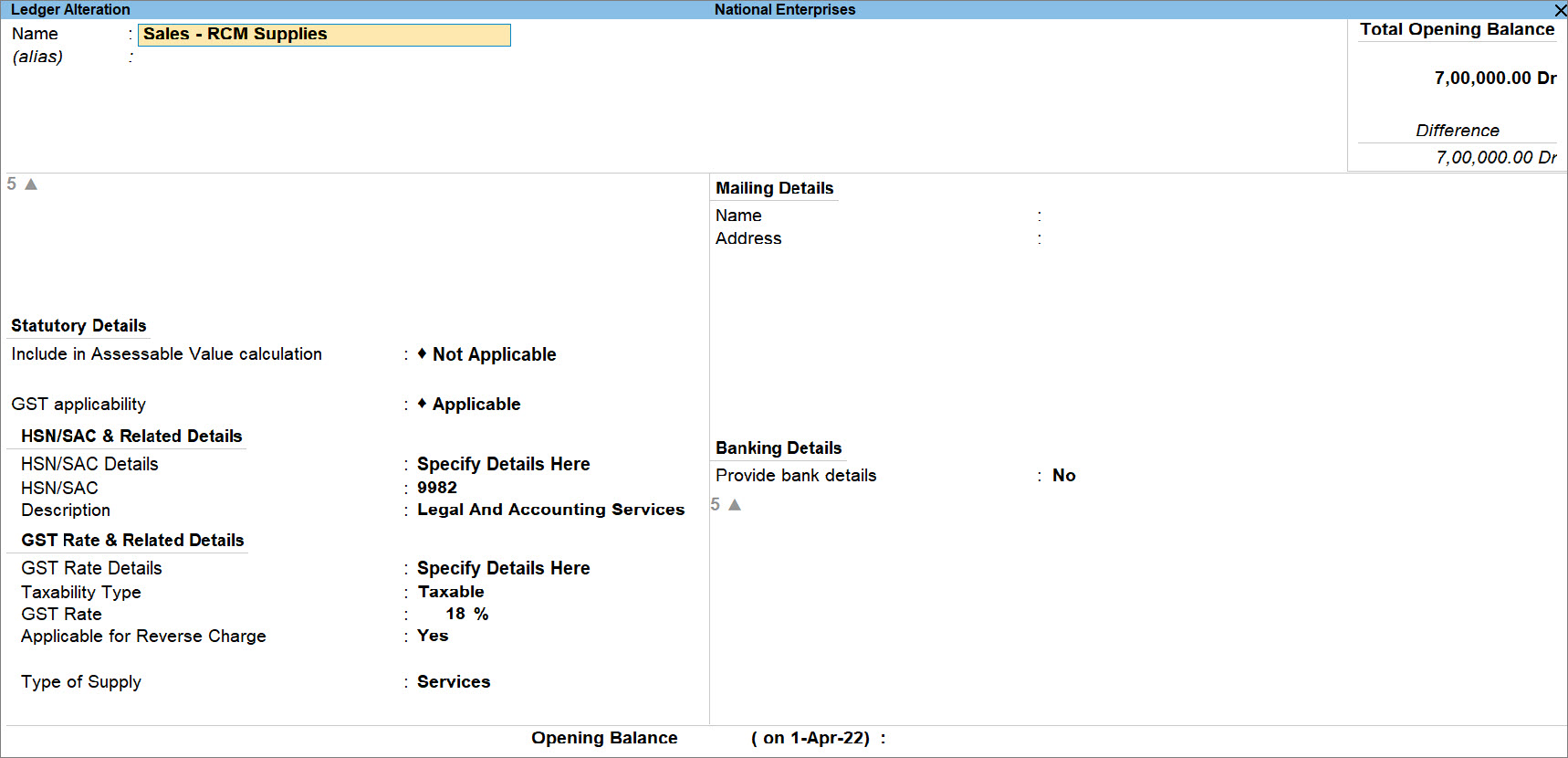This screenshot has height=758, width=1568.
Task: Toggle Provide bank details No
Action: (1064, 475)
